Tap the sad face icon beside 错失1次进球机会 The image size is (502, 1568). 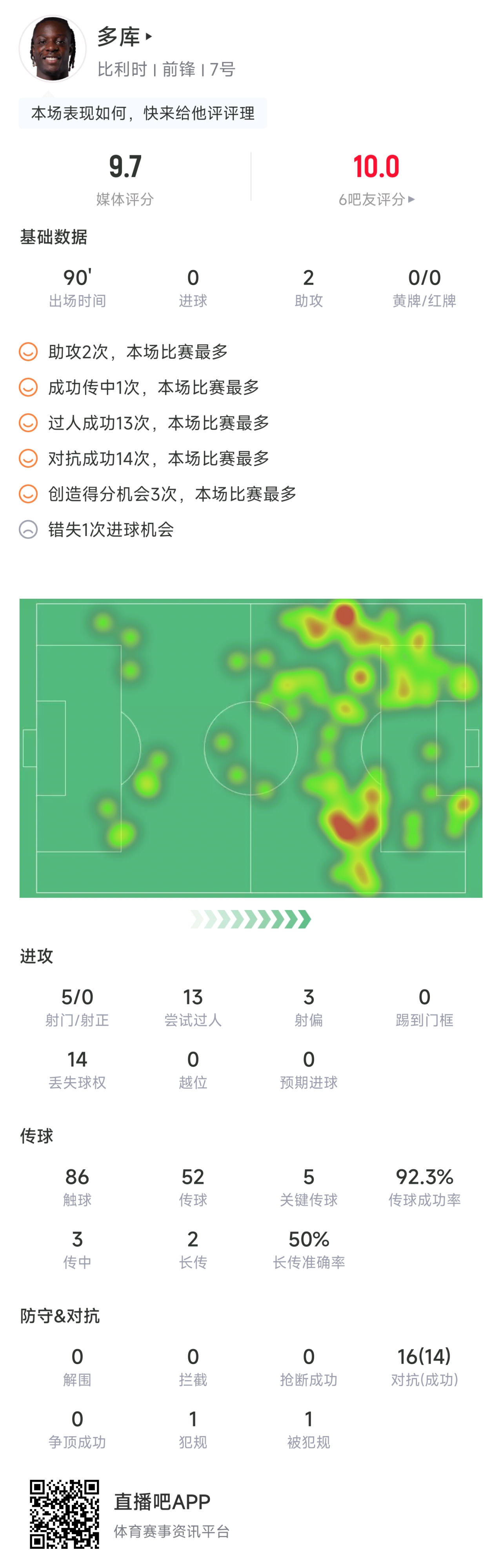[28, 530]
